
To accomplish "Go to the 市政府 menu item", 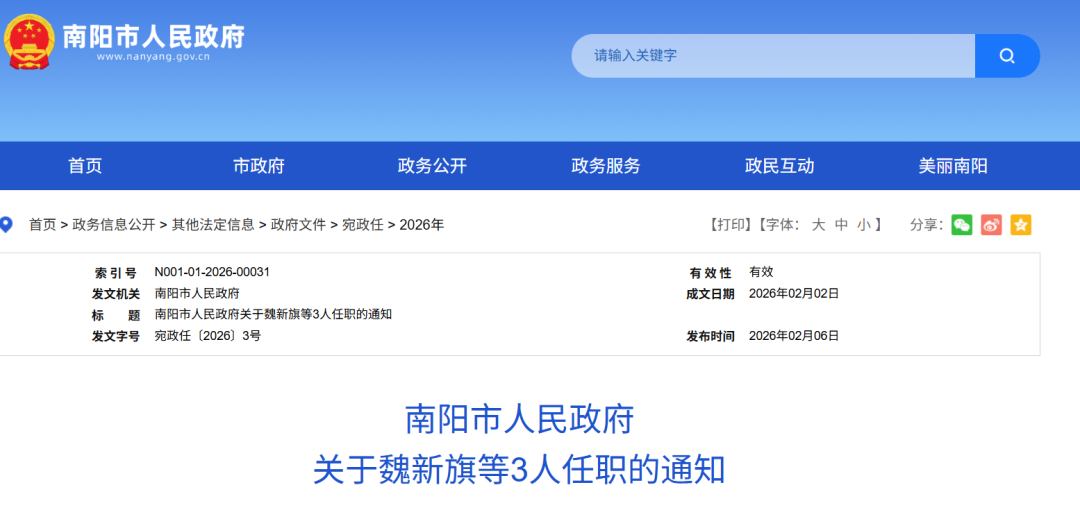I will tap(259, 166).
